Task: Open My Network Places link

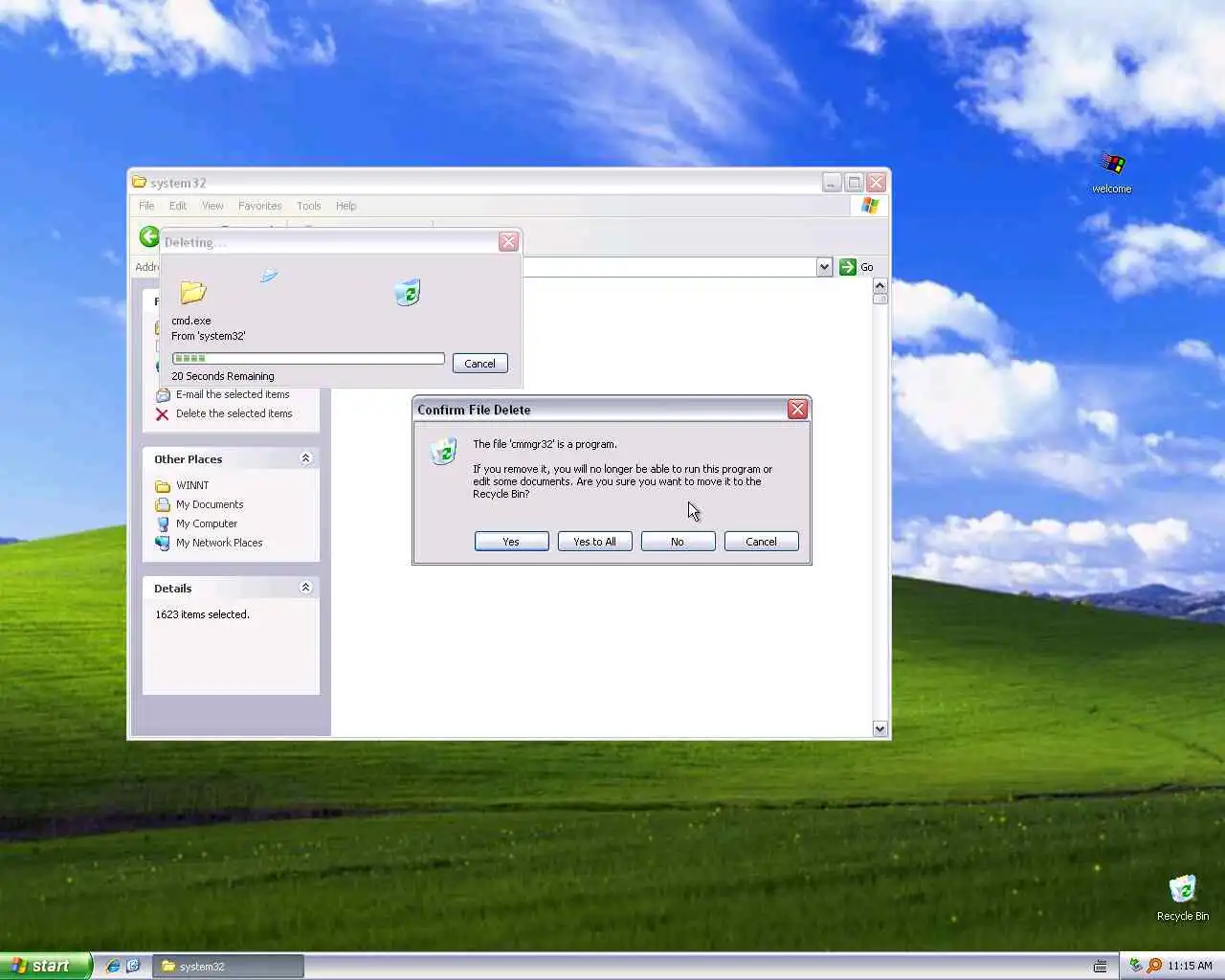Action: pos(219,543)
